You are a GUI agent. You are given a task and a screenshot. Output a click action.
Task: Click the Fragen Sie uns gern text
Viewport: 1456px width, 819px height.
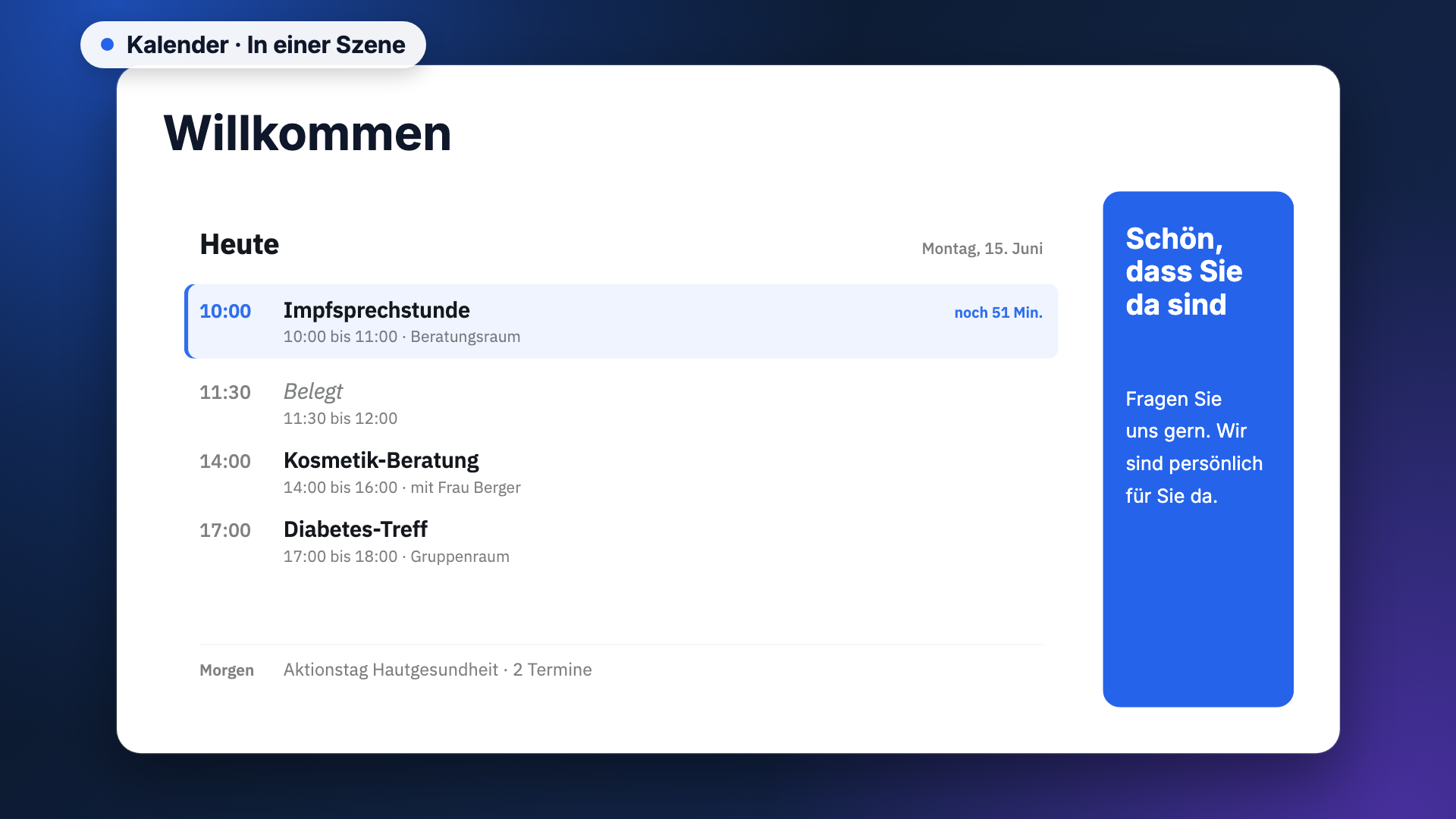click(x=1194, y=447)
